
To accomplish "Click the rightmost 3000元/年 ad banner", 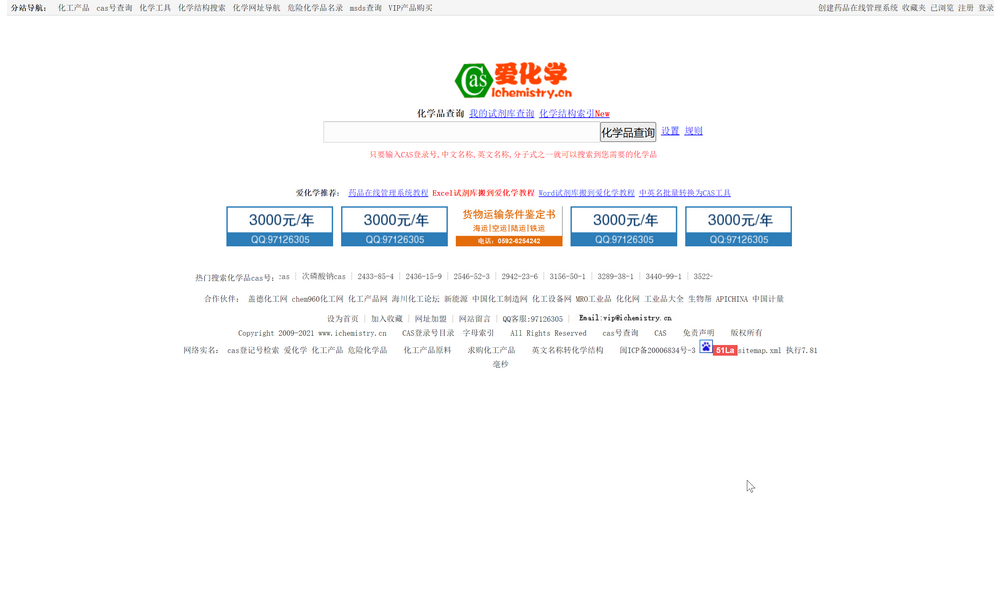I will [x=738, y=226].
